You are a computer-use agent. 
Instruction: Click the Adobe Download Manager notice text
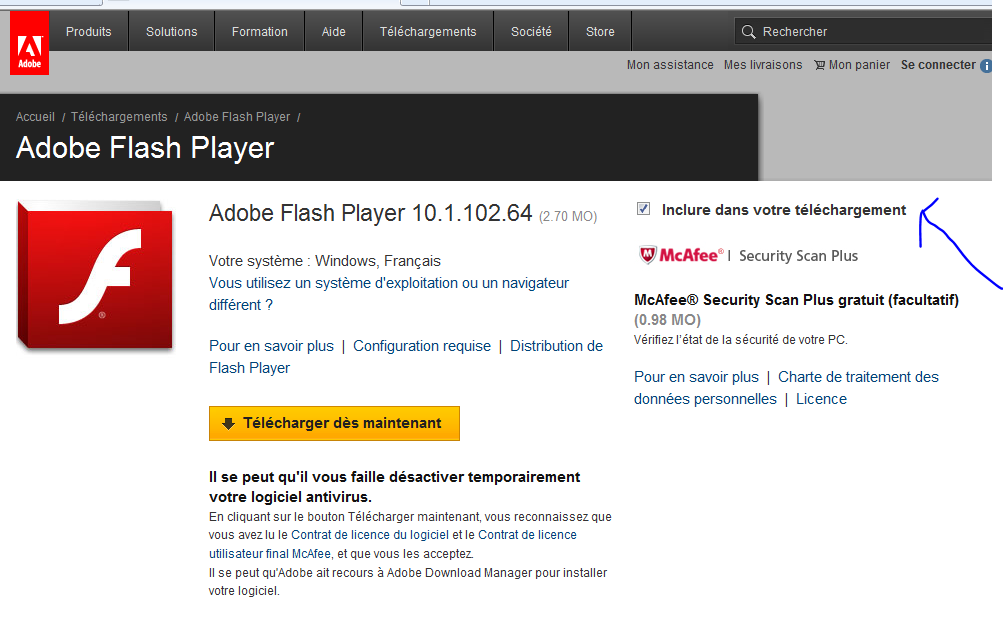coord(407,582)
